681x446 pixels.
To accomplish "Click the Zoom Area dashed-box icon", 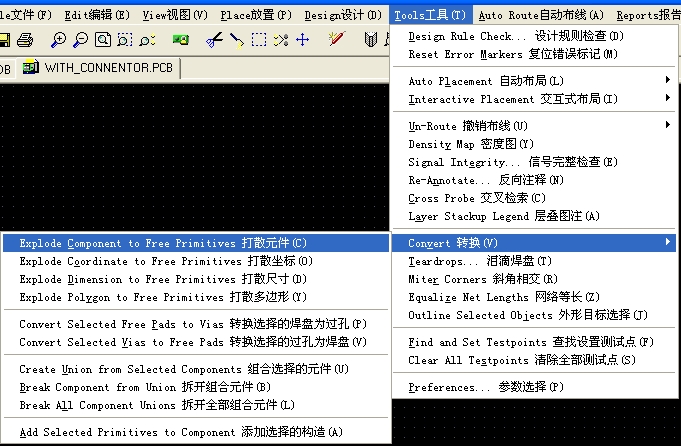I will point(125,40).
